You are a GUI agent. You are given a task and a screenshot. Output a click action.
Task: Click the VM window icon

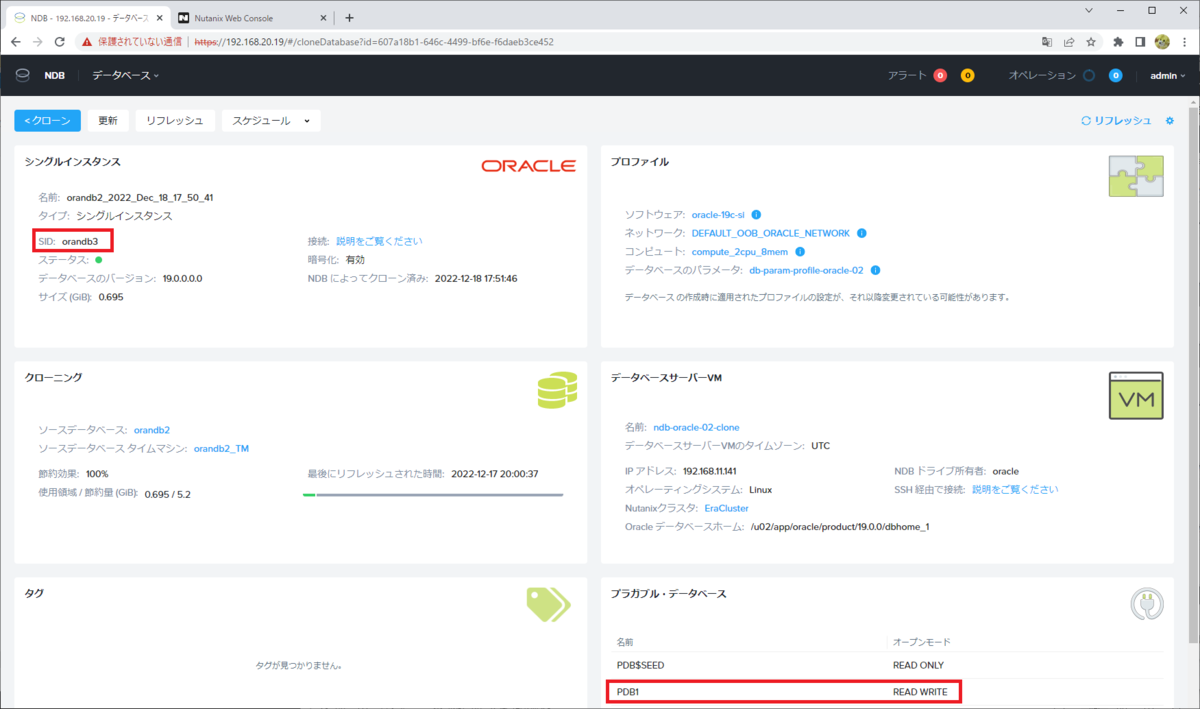pos(1136,396)
